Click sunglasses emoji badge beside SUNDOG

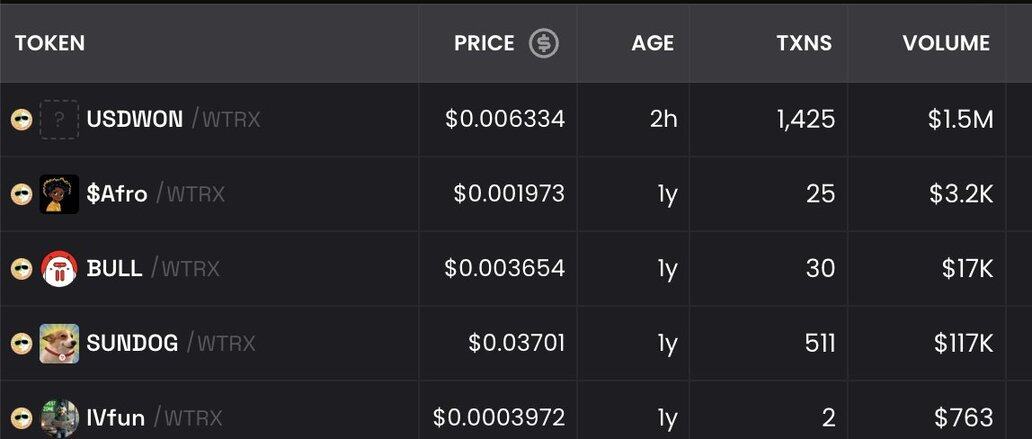[x=22, y=344]
